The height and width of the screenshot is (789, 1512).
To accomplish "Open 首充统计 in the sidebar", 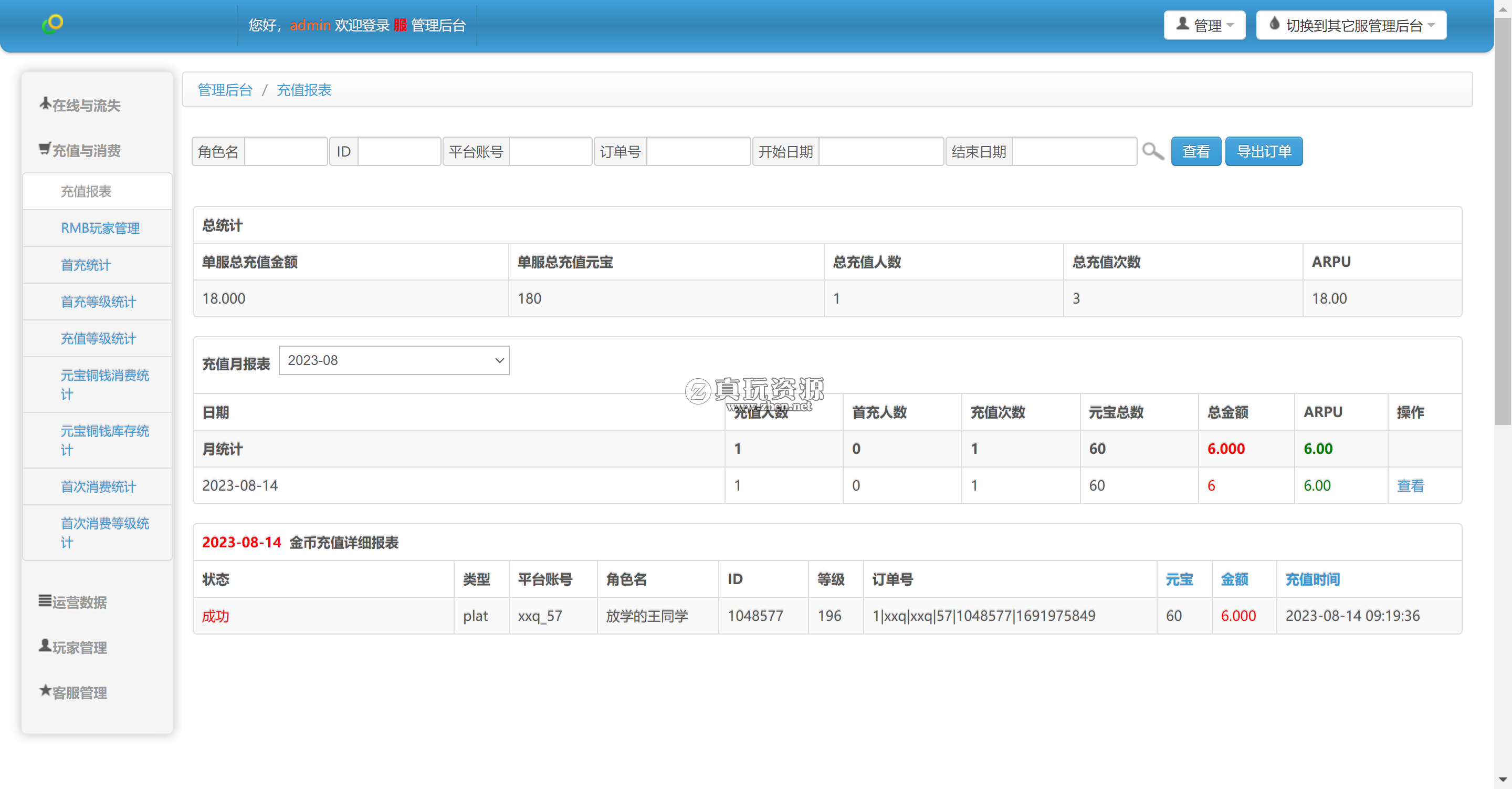I will coord(98,265).
